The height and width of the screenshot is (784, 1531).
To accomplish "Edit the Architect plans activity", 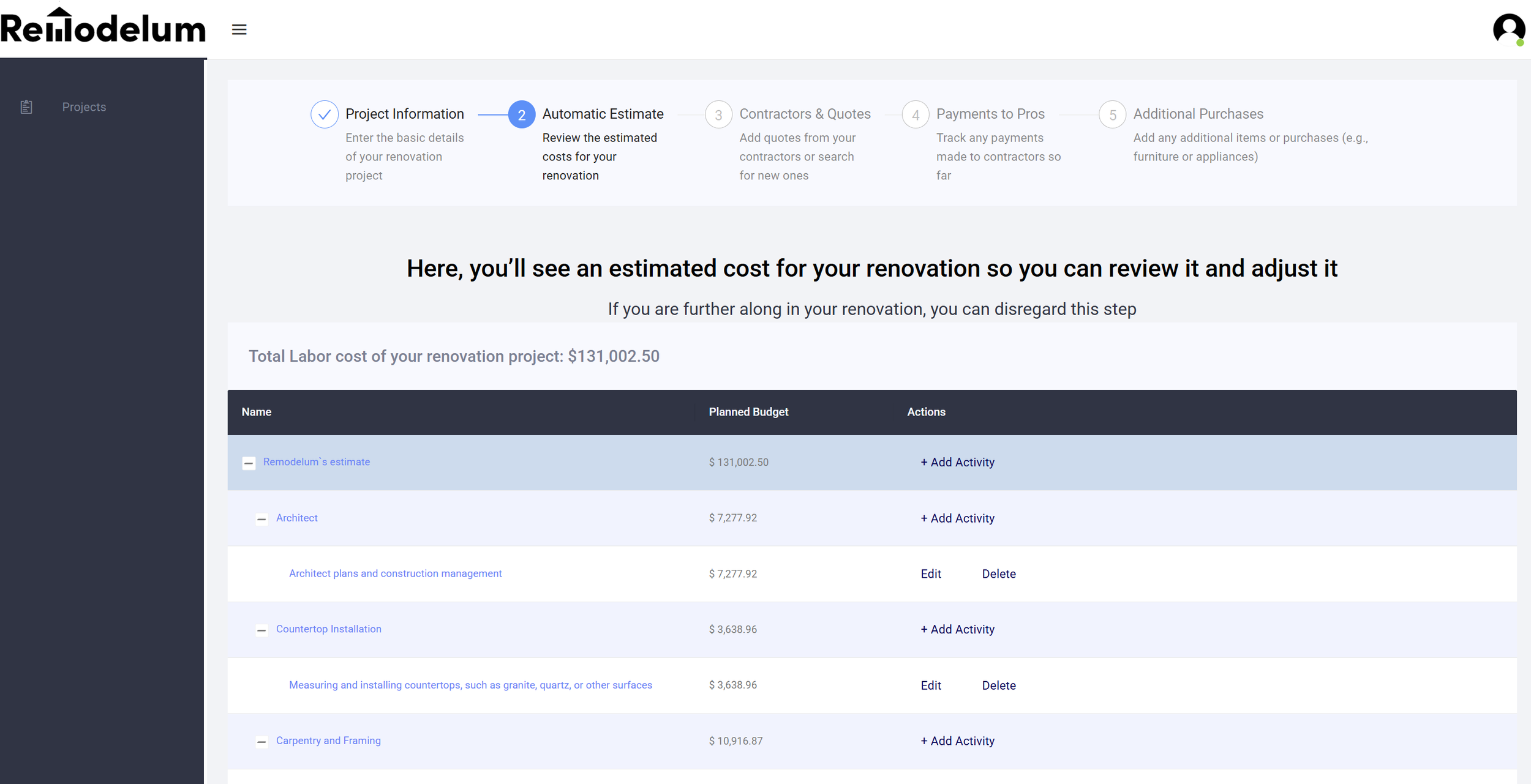I will pos(930,574).
